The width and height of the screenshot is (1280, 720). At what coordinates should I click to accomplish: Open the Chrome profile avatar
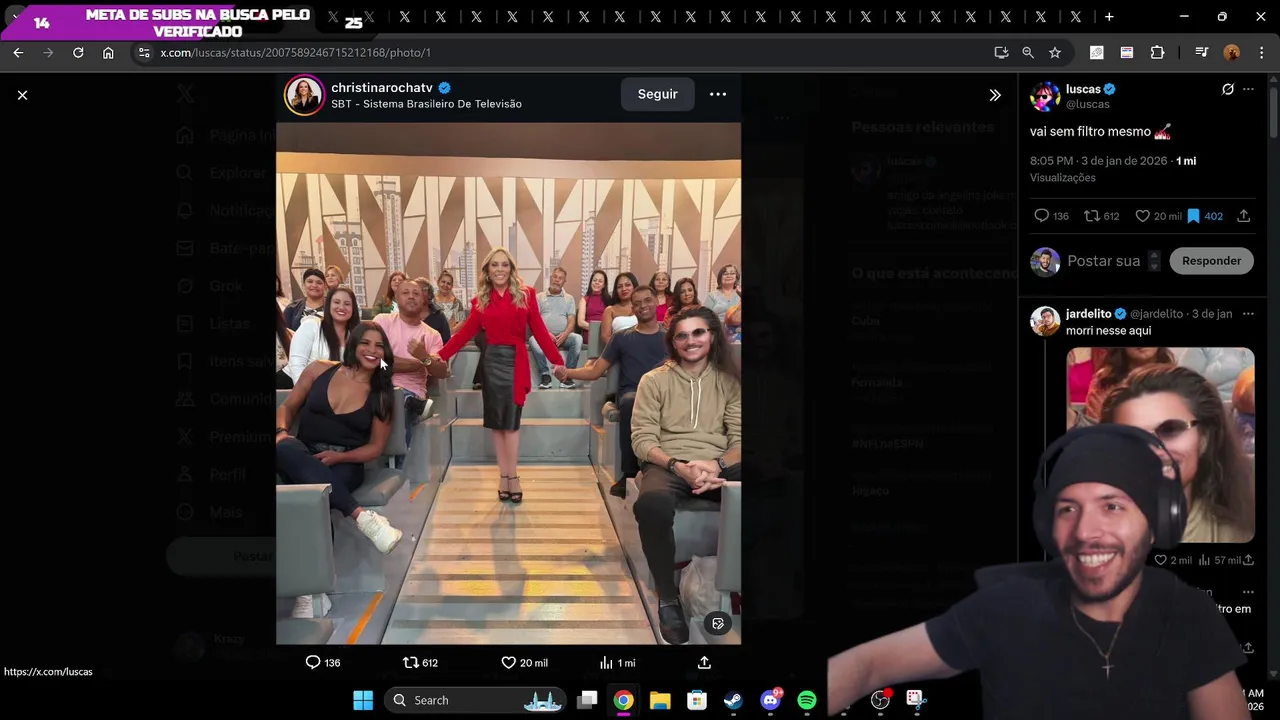click(1232, 52)
